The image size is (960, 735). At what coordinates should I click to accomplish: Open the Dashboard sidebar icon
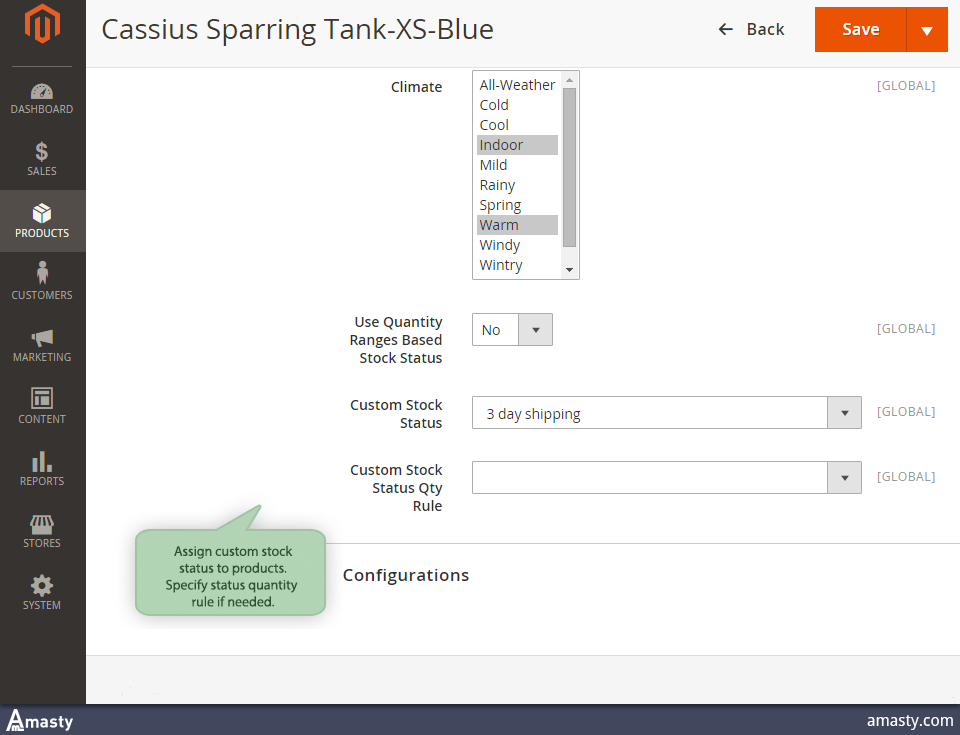42,92
